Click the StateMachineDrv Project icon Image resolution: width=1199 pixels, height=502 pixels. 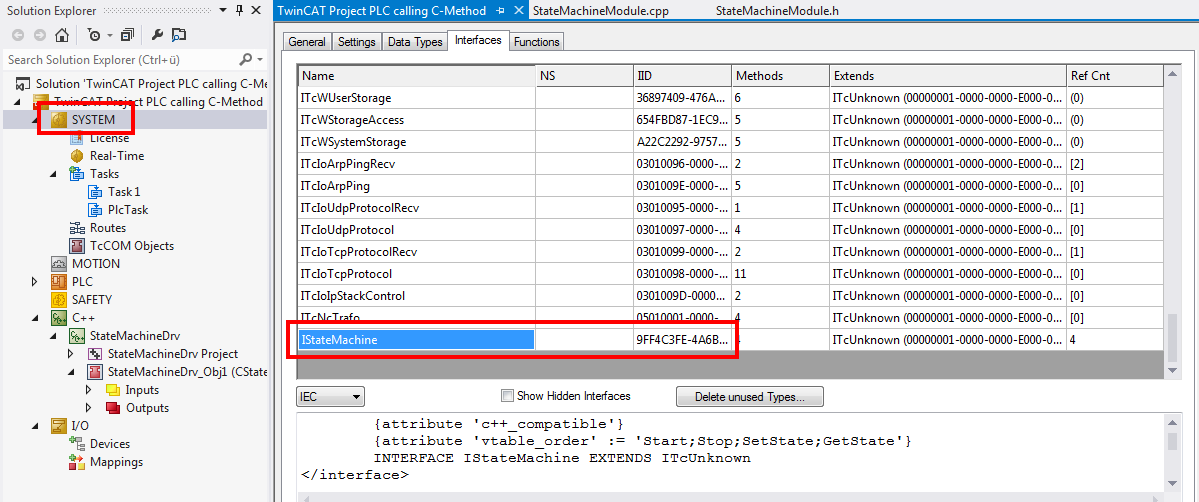coord(95,354)
